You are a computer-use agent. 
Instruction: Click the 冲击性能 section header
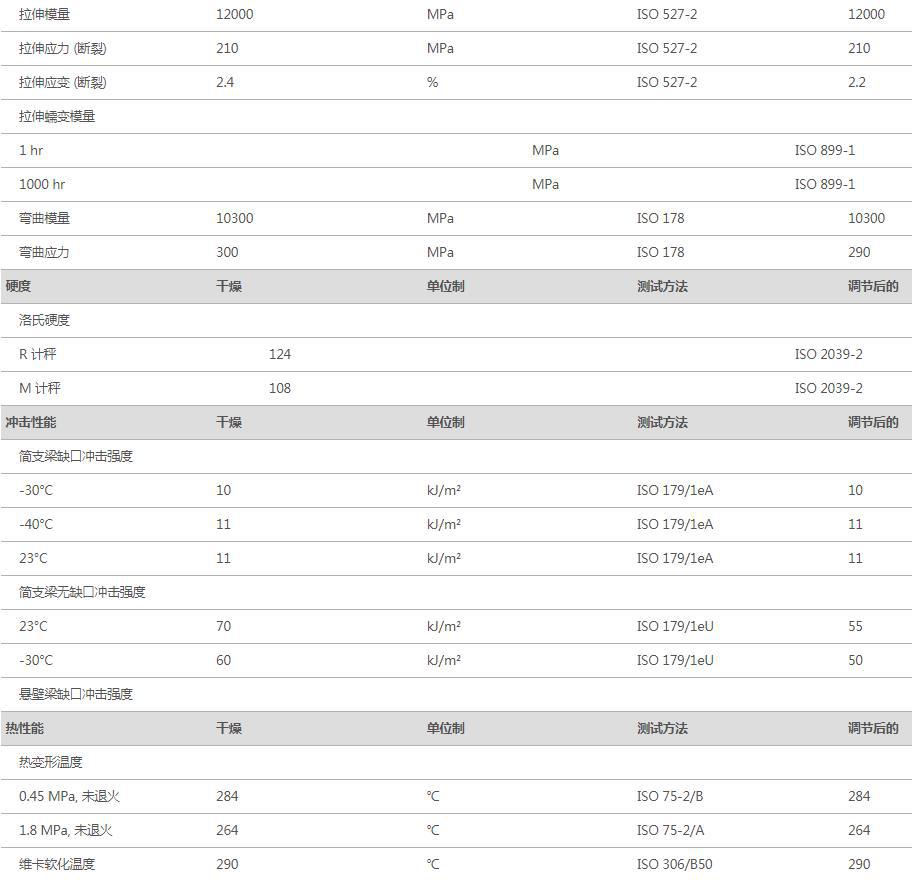pyautogui.click(x=31, y=422)
